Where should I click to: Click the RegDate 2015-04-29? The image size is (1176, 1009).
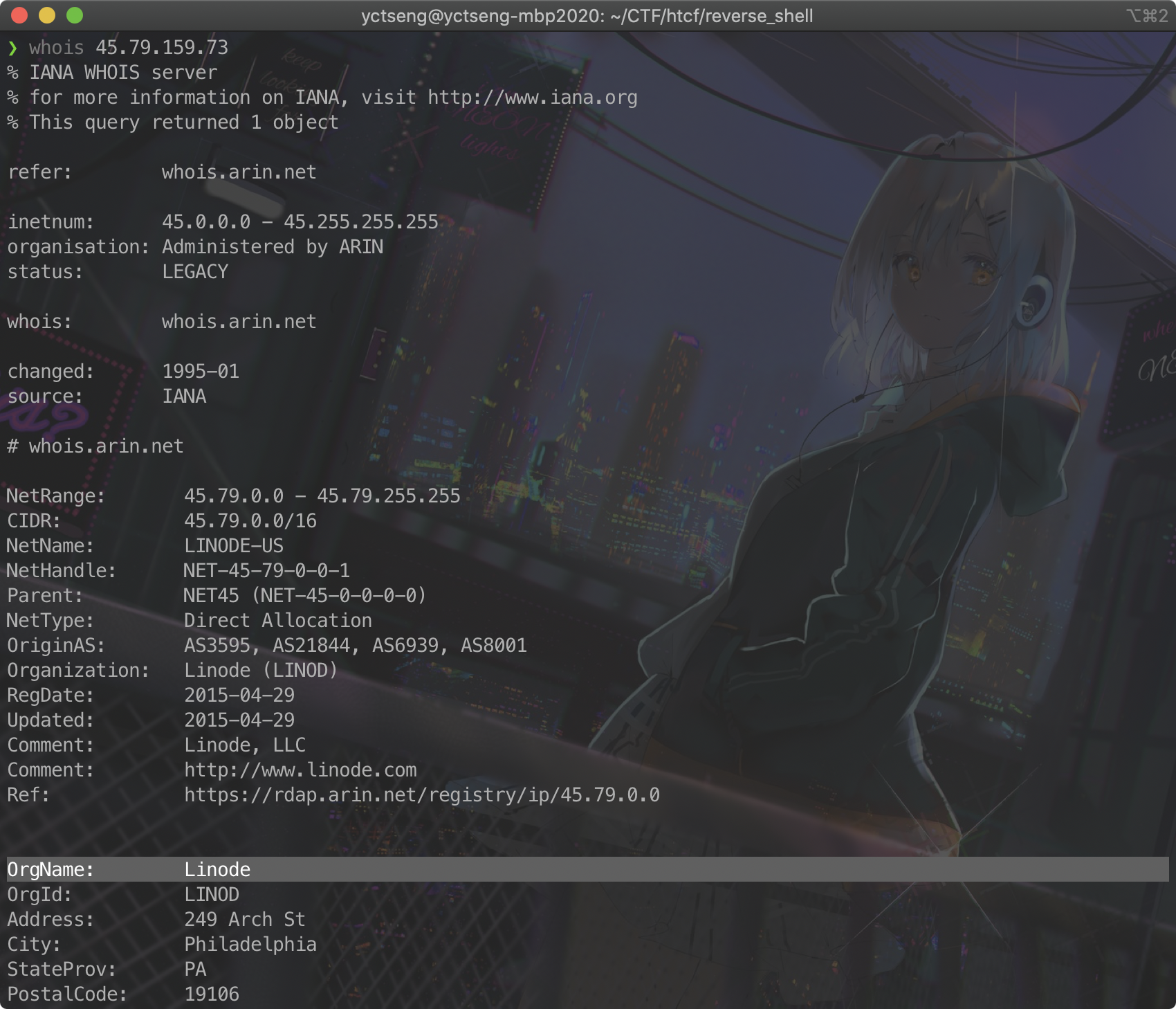[239, 696]
